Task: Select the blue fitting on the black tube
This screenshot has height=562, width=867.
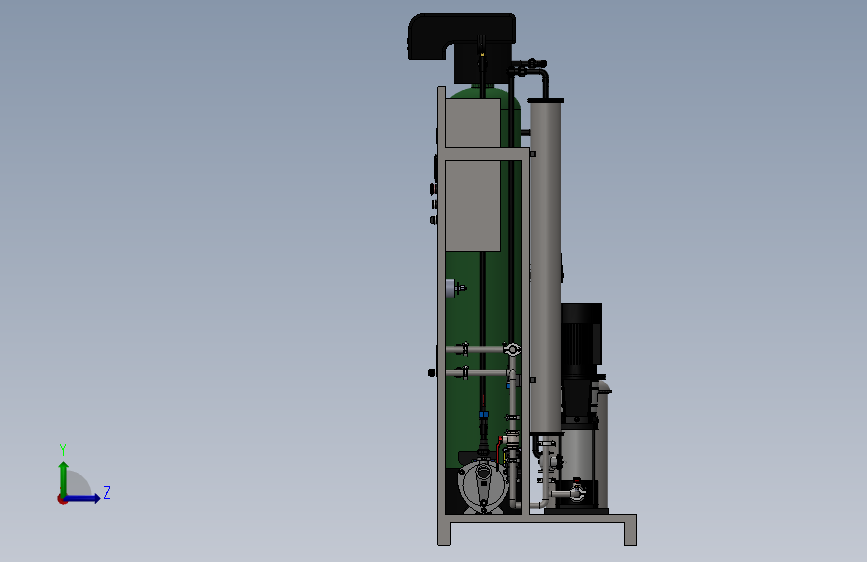Action: pos(484,414)
